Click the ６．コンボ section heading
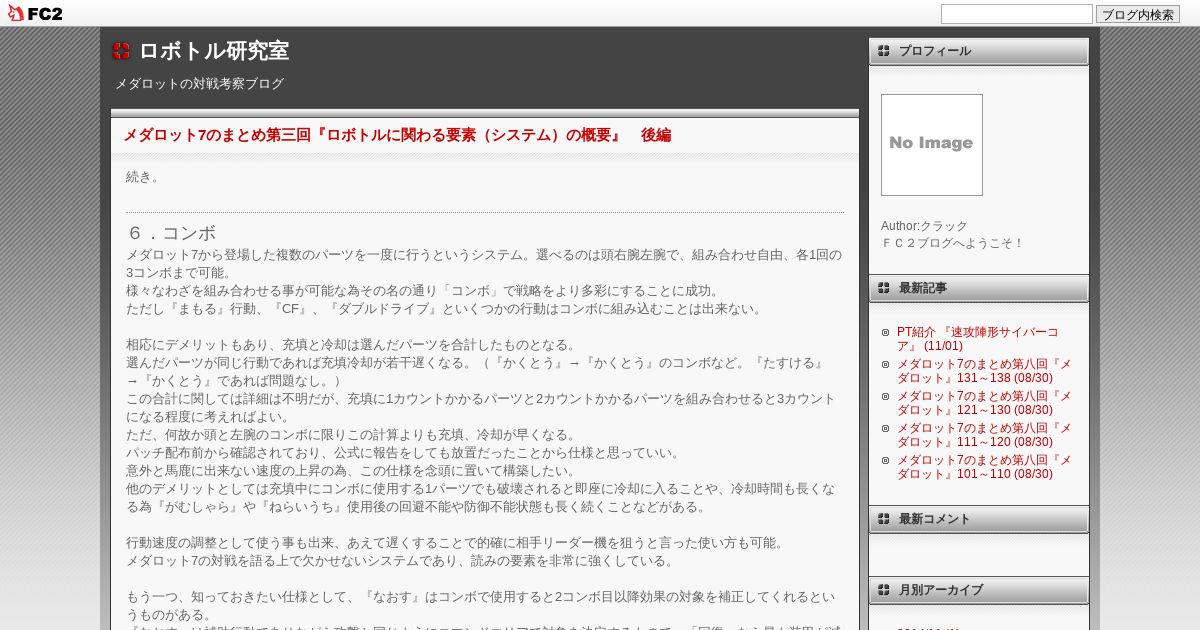1200x630 pixels. click(x=171, y=233)
